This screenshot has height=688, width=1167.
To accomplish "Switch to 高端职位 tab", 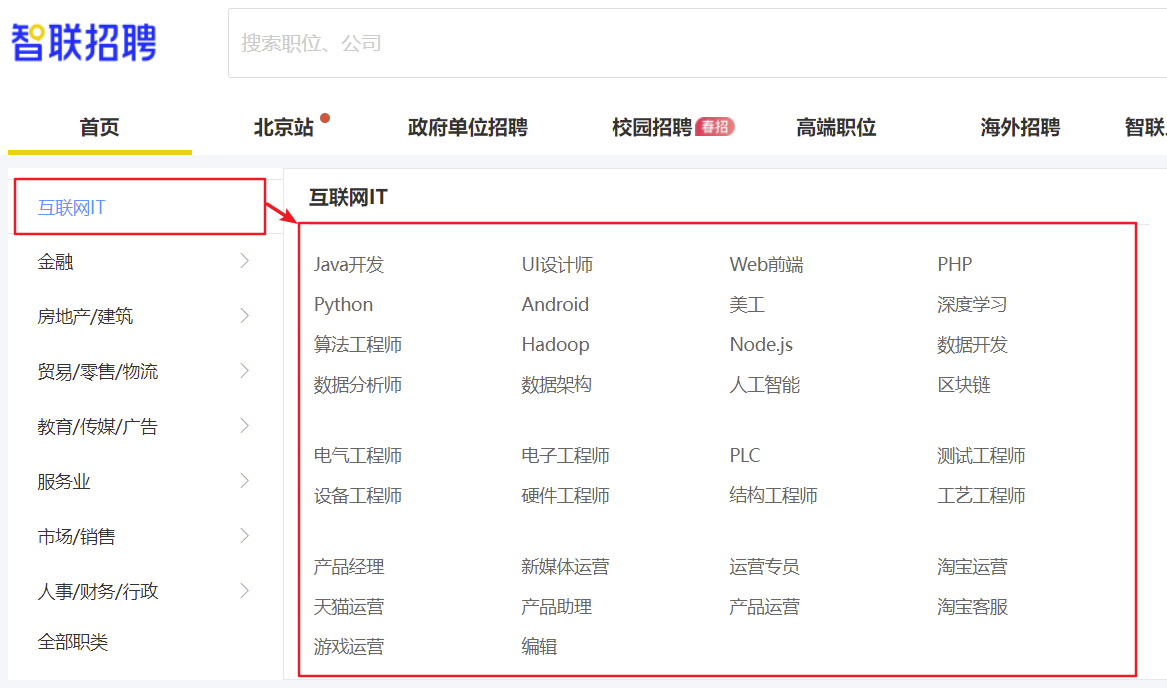I will pyautogui.click(x=836, y=127).
